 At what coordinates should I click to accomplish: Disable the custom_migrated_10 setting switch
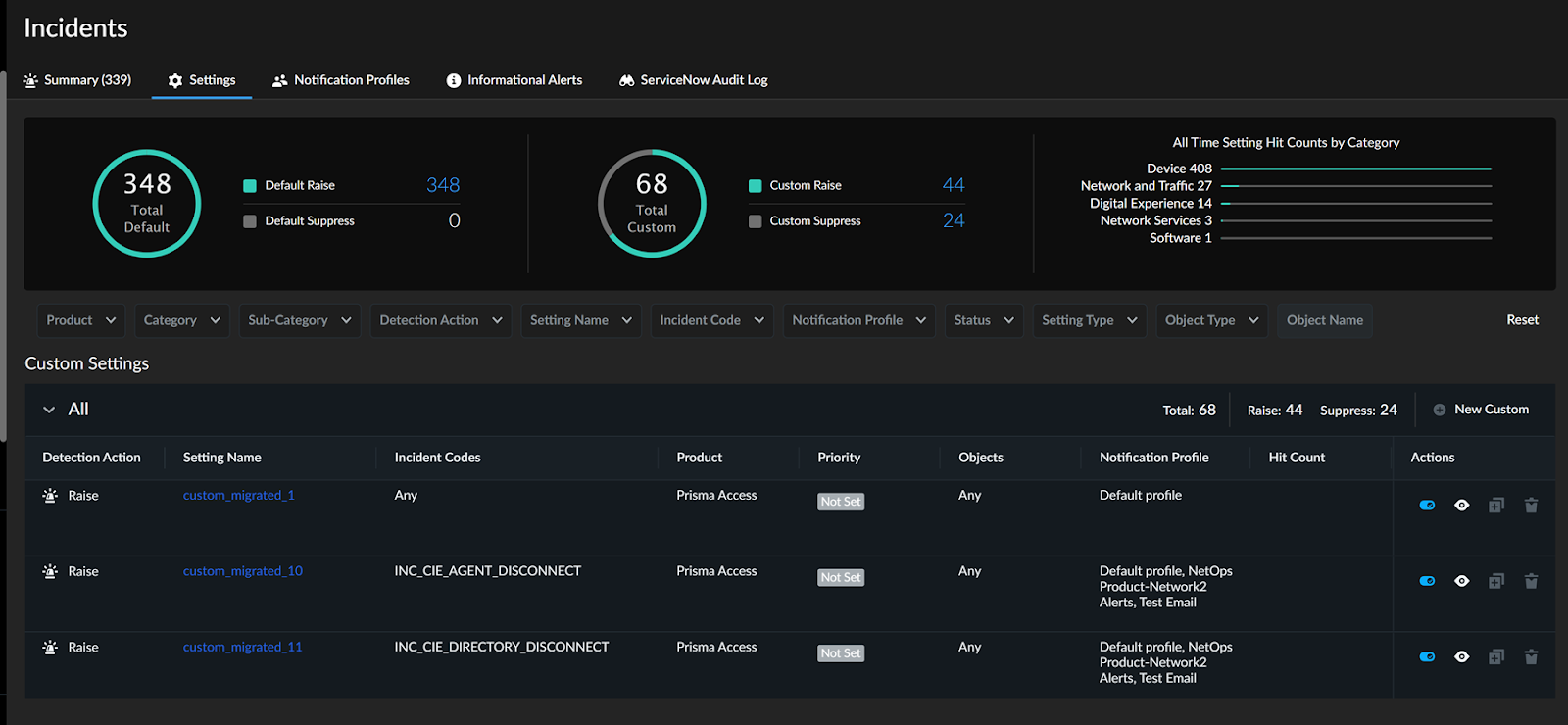point(1427,581)
